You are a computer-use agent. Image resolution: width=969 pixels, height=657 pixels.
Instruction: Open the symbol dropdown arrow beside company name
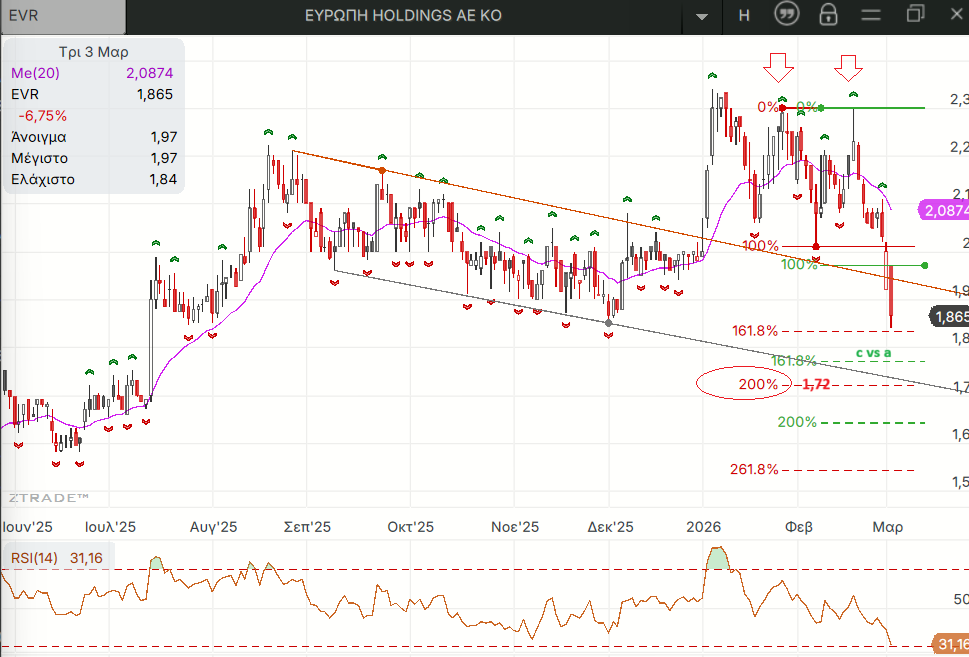[703, 16]
